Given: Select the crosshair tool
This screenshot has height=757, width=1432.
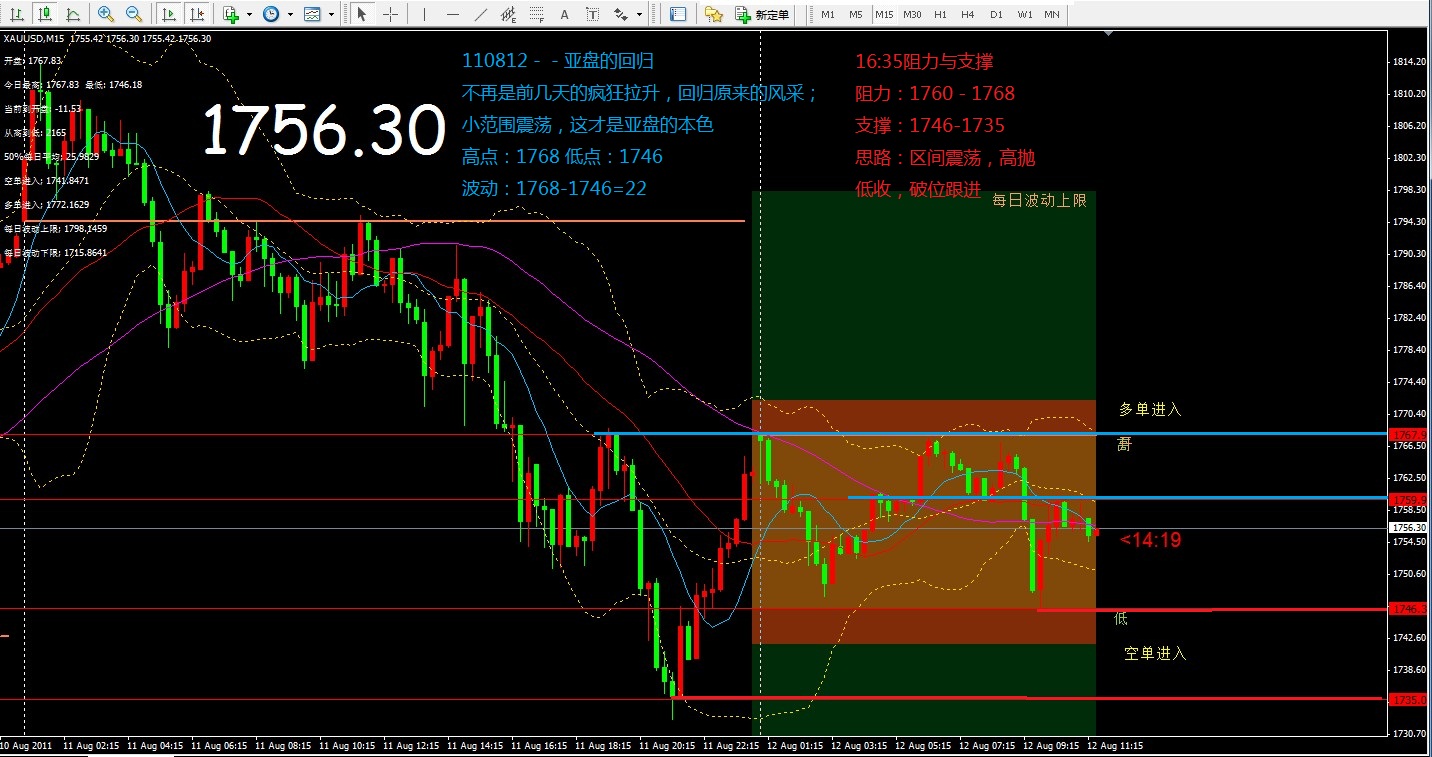Looking at the screenshot, I should (x=390, y=14).
